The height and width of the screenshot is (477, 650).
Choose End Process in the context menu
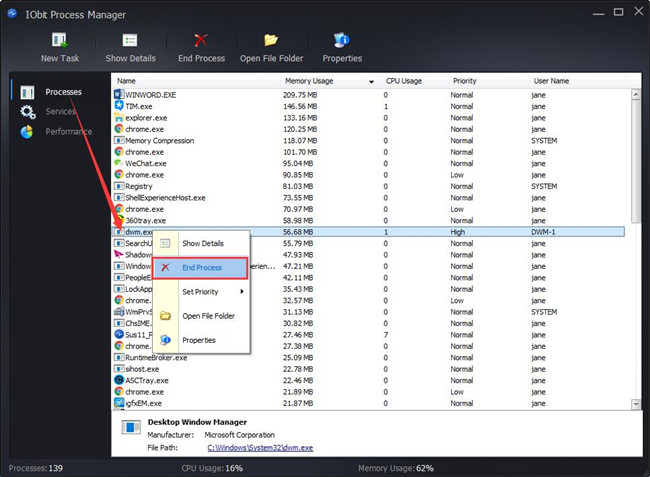tap(201, 268)
